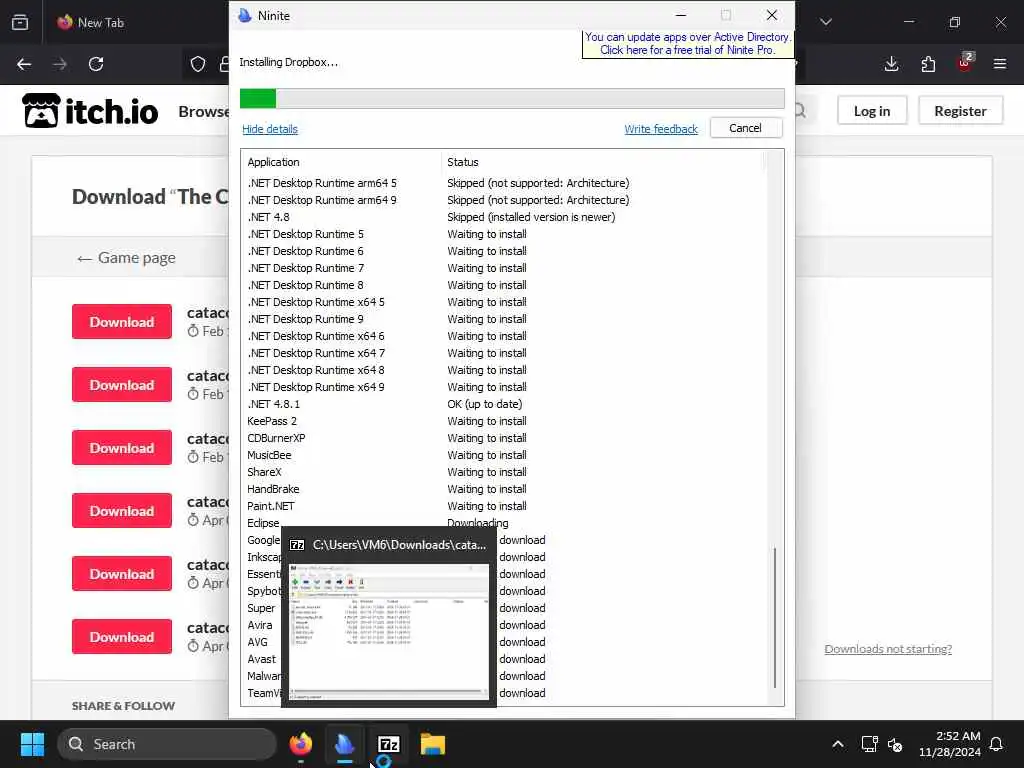Click the Firefox back arrow

coord(24,64)
